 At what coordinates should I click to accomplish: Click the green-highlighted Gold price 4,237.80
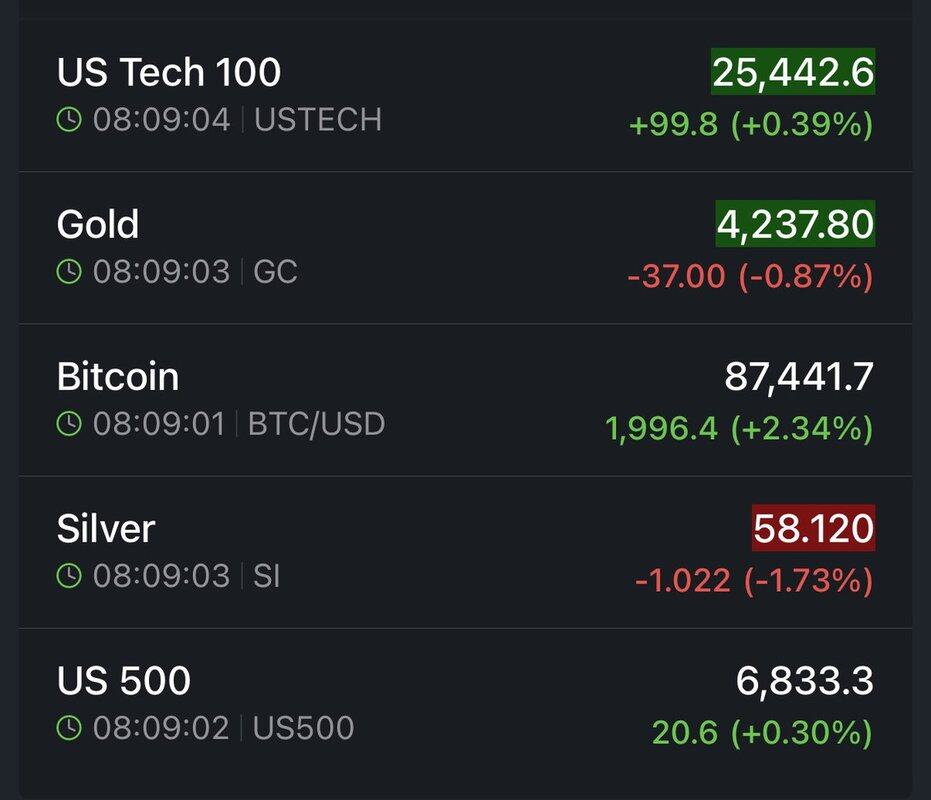(795, 224)
